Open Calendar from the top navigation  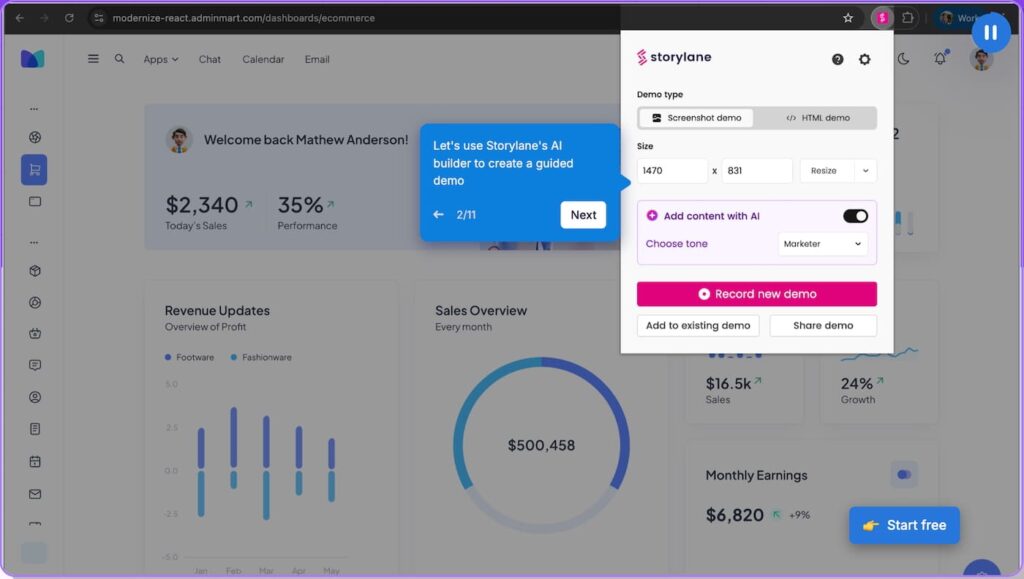[x=263, y=59]
